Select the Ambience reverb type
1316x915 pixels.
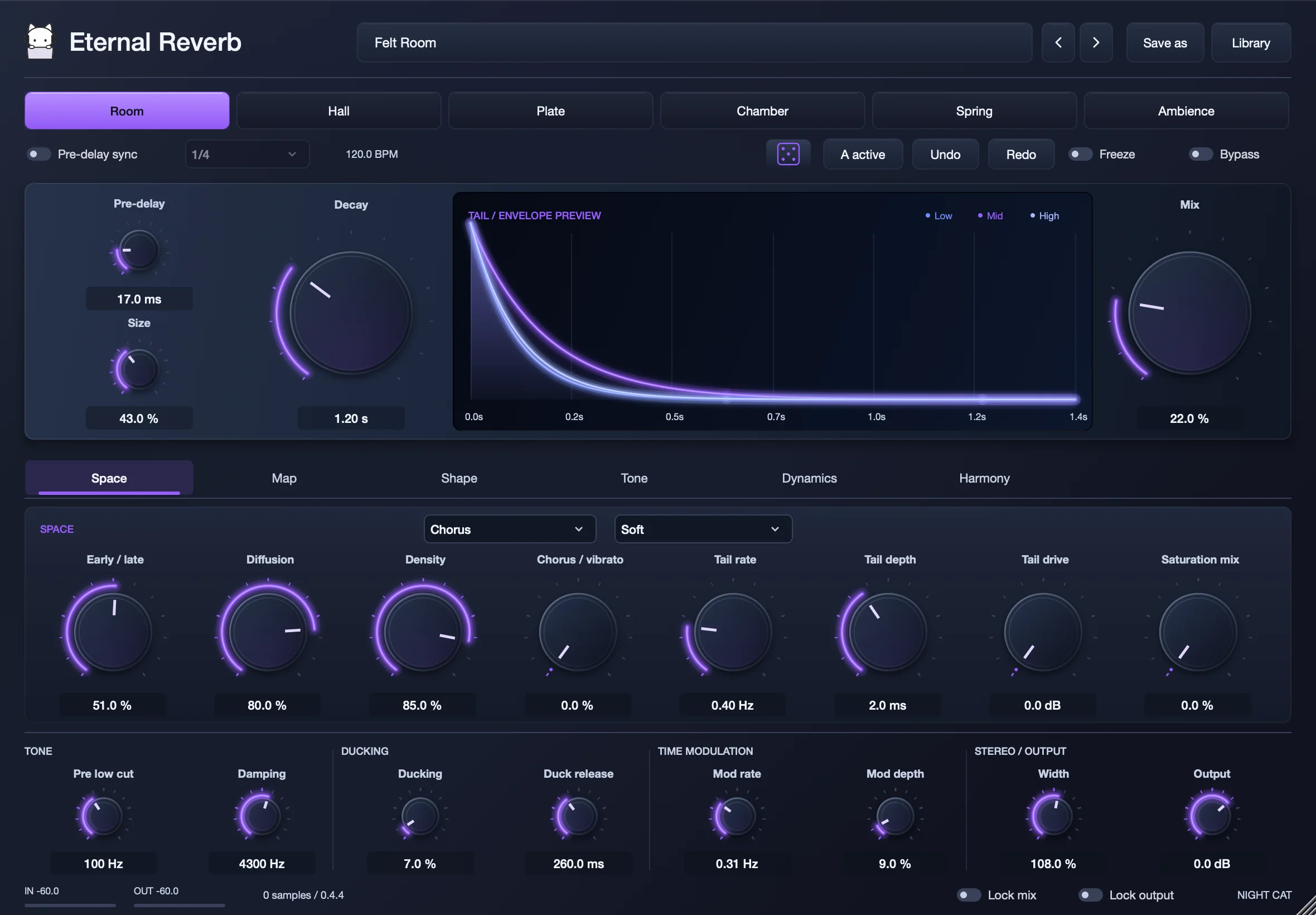click(x=1186, y=110)
